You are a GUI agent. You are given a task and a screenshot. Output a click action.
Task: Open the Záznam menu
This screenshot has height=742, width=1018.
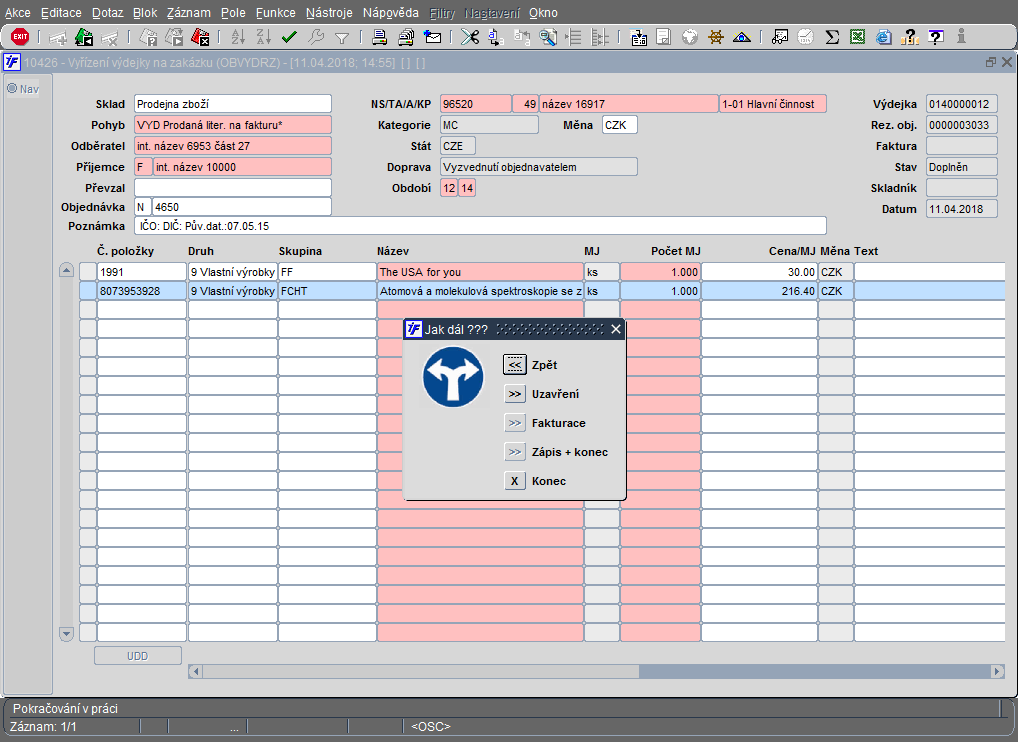coord(188,13)
